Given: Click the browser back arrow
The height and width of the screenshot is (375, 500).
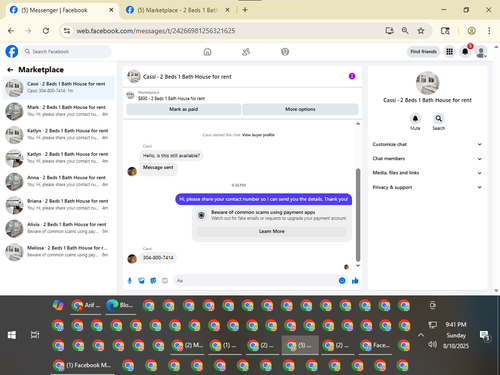Looking at the screenshot, I should (11, 31).
